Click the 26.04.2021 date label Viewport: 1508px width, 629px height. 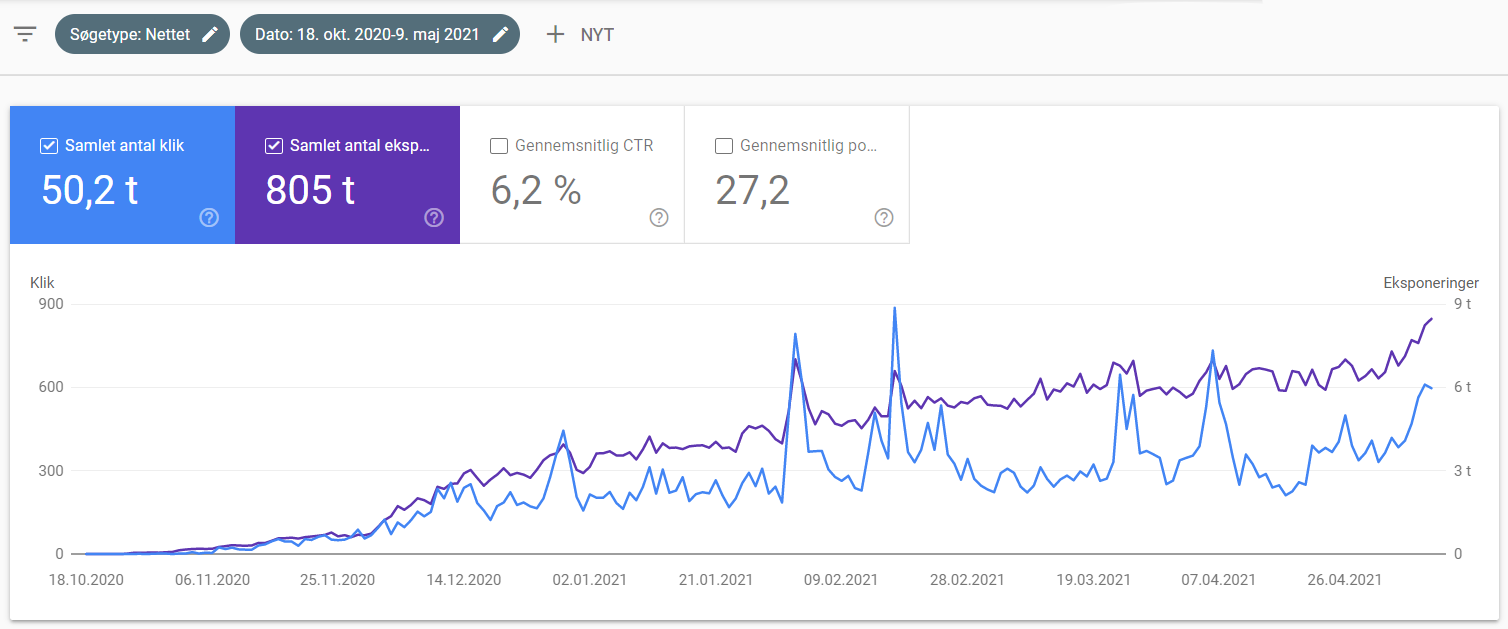pyautogui.click(x=1344, y=579)
